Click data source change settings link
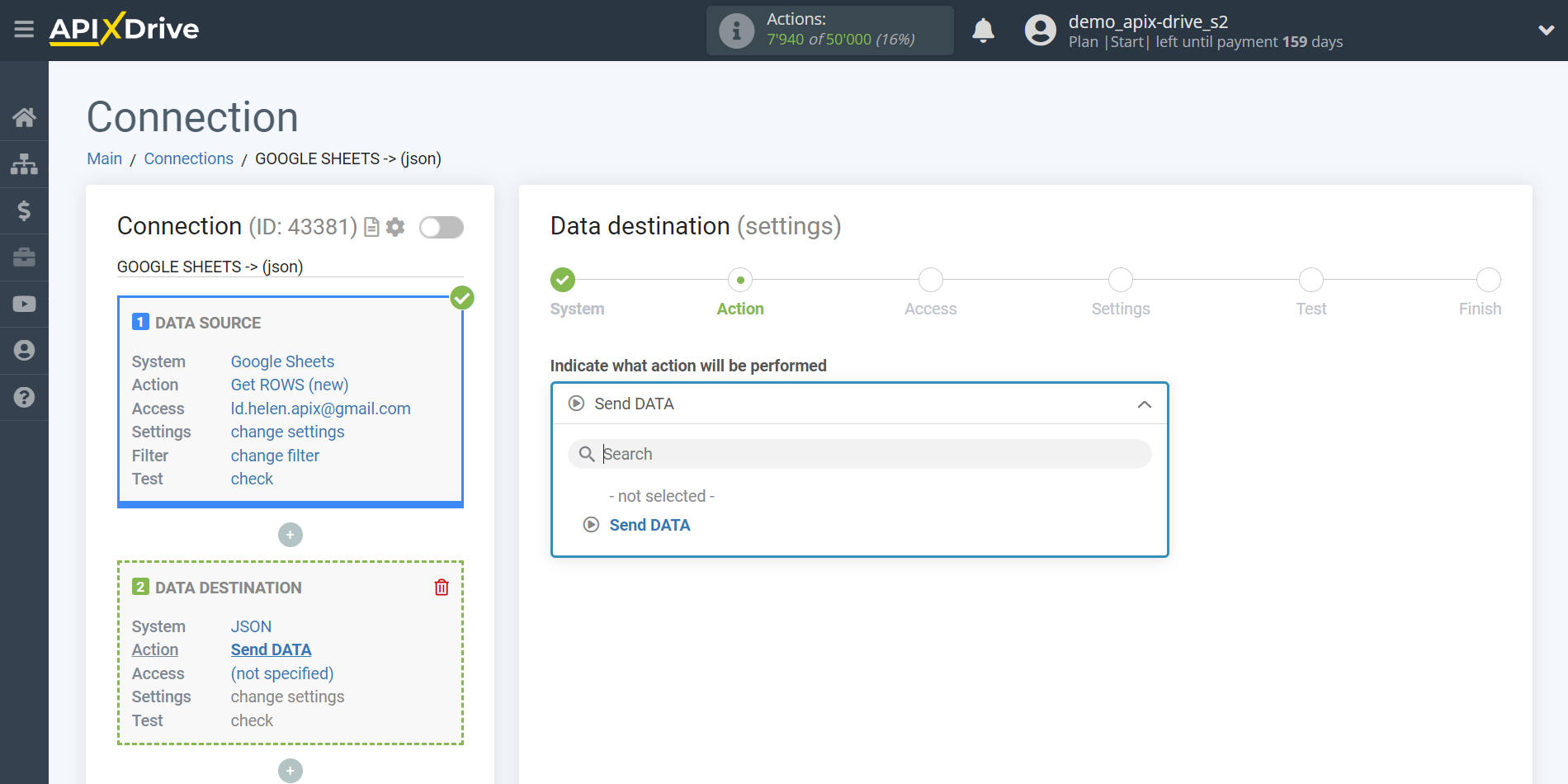Viewport: 1568px width, 784px height. 287,432
